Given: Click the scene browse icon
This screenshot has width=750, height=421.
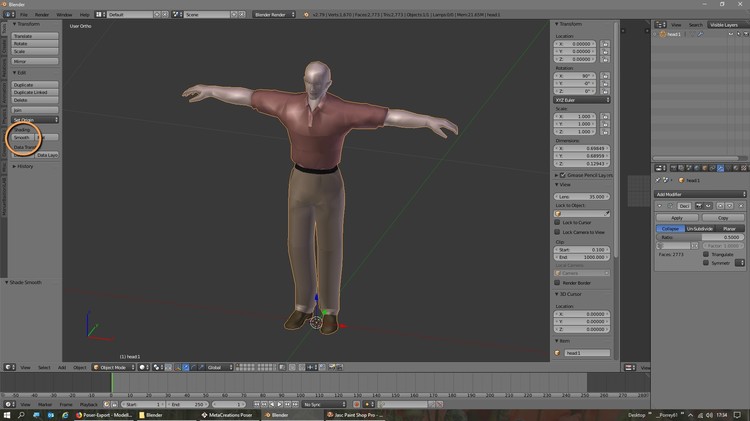Looking at the screenshot, I should tap(176, 15).
